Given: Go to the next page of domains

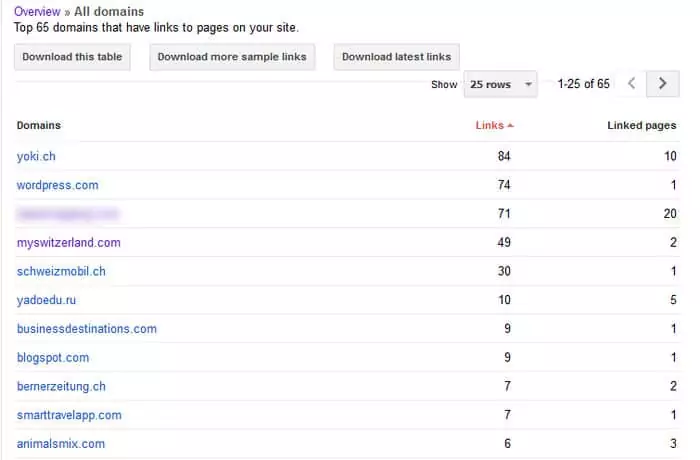Looking at the screenshot, I should coord(662,84).
